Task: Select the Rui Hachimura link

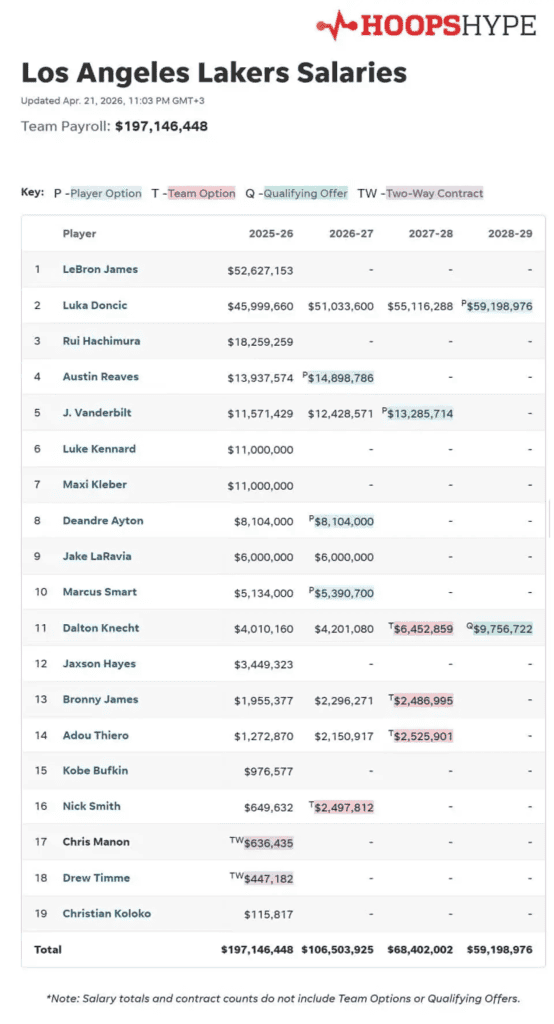Action: click(x=101, y=341)
